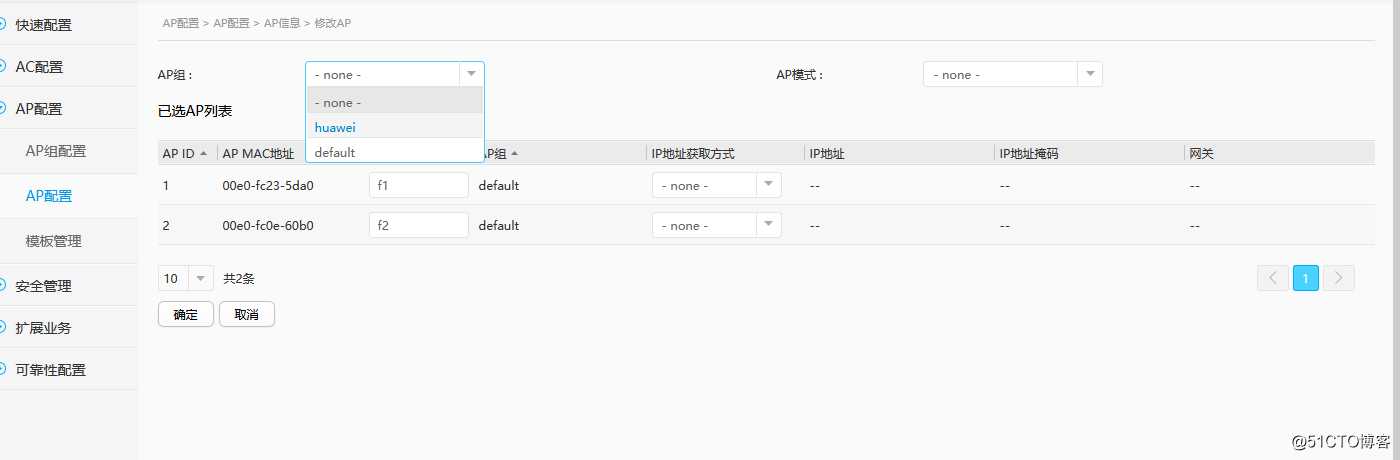Screen dimensions: 1400x460
Task: Toggle the AP组 dropdown arrow
Action: 471,74
